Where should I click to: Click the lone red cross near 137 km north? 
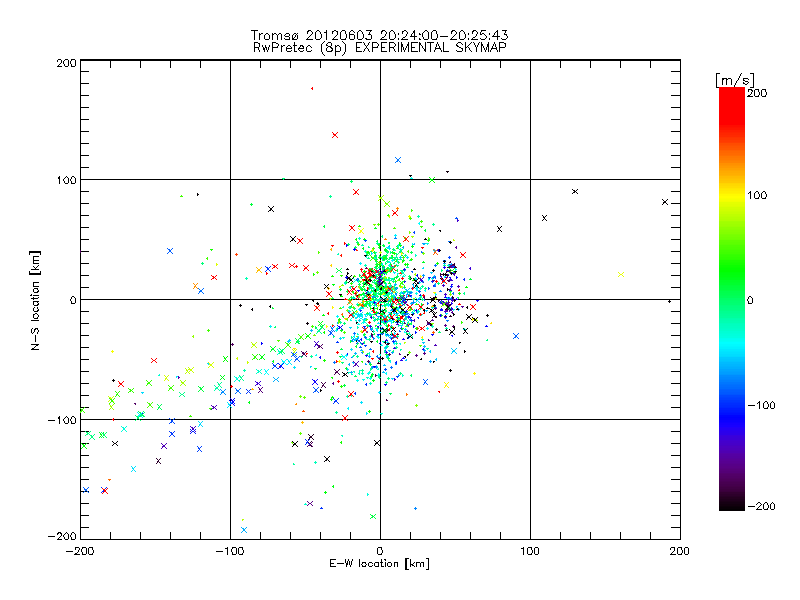[x=335, y=135]
